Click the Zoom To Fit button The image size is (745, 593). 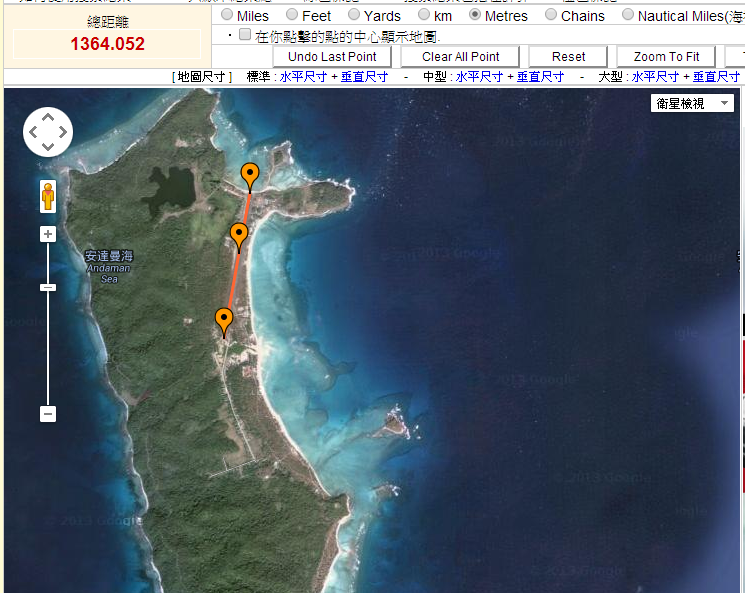click(666, 57)
